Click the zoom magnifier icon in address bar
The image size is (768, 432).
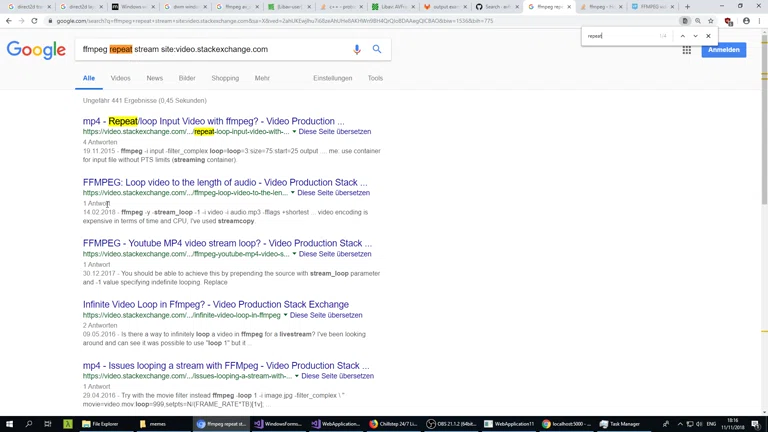click(x=698, y=21)
